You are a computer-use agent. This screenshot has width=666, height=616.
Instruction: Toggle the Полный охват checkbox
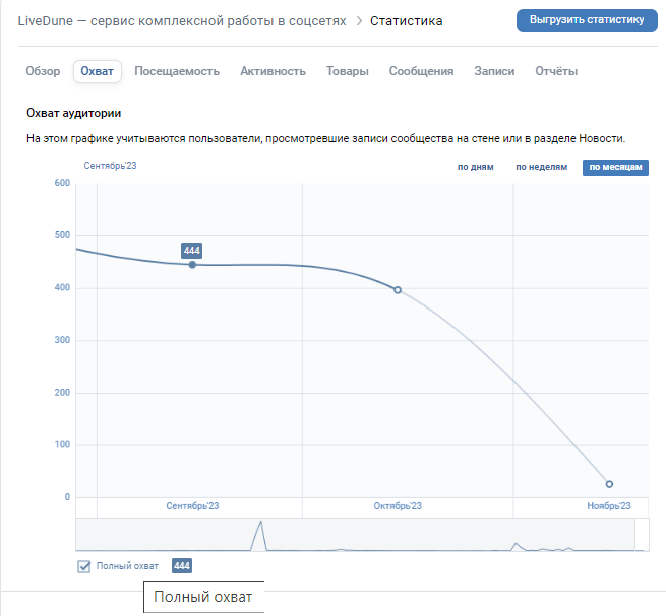pos(84,566)
